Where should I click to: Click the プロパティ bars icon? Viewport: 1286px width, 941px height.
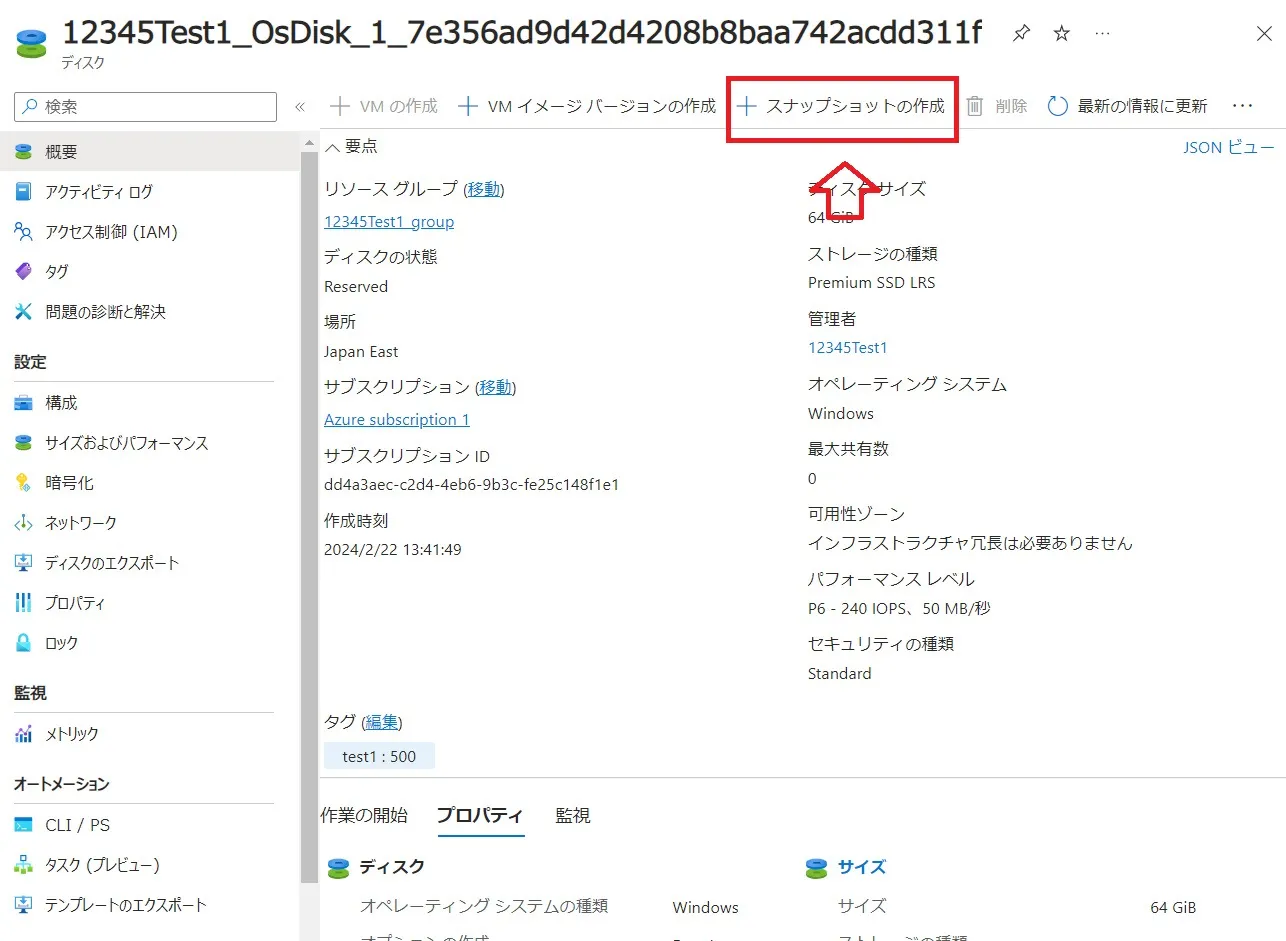[24, 603]
